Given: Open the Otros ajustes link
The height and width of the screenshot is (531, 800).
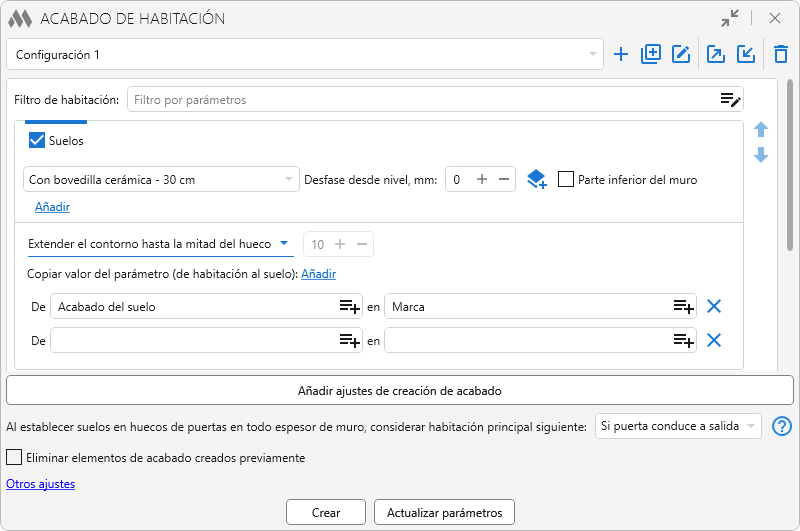Looking at the screenshot, I should (40, 484).
